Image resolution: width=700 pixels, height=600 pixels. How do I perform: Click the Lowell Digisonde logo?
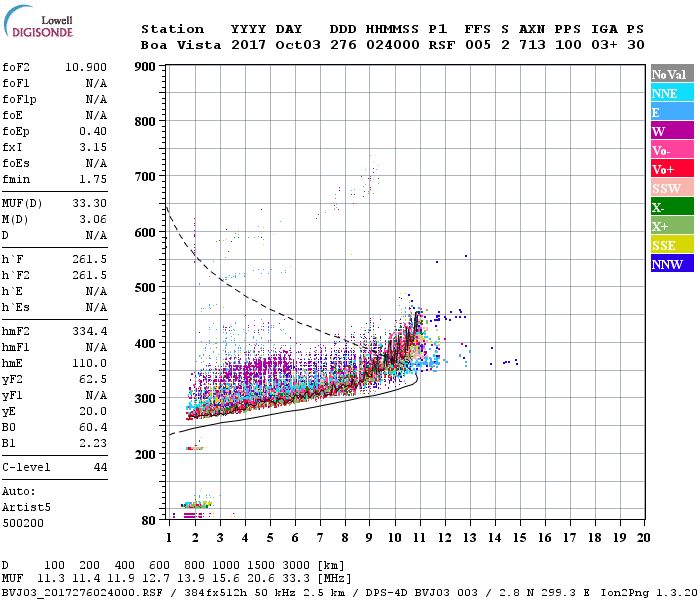[38, 22]
